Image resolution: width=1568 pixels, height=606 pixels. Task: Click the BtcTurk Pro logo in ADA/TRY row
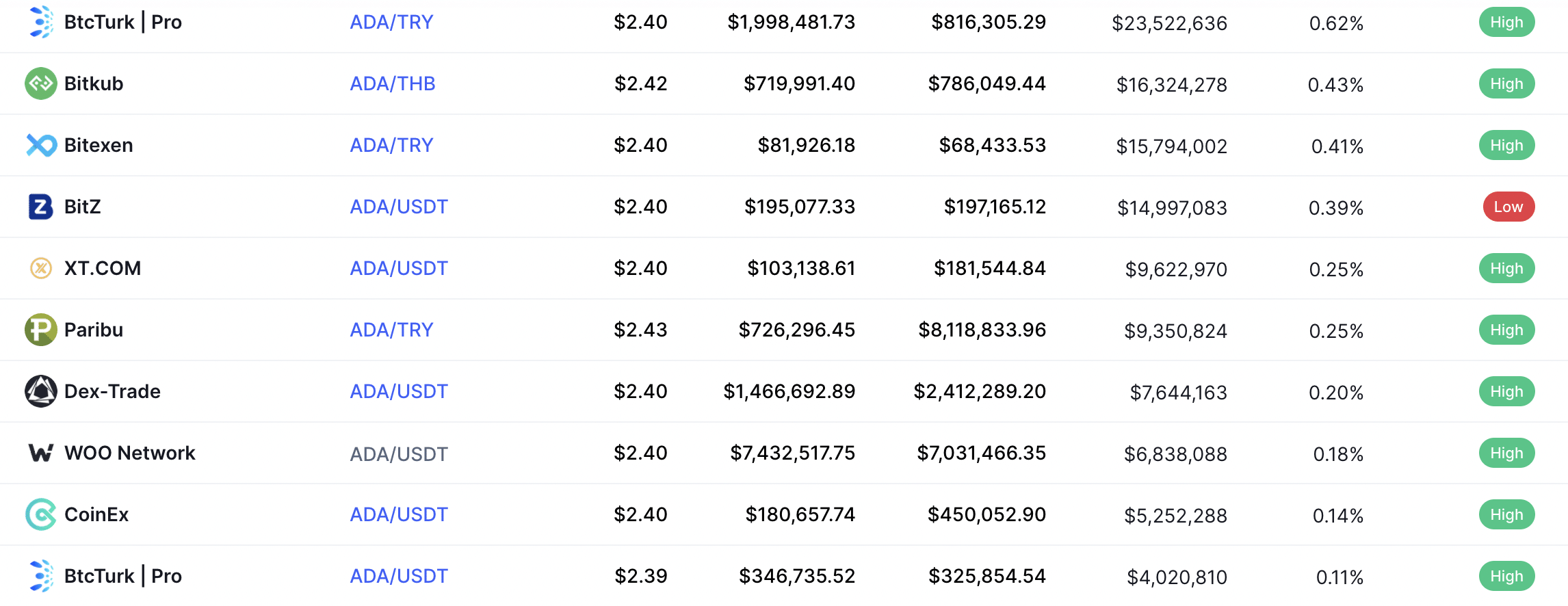click(x=41, y=22)
